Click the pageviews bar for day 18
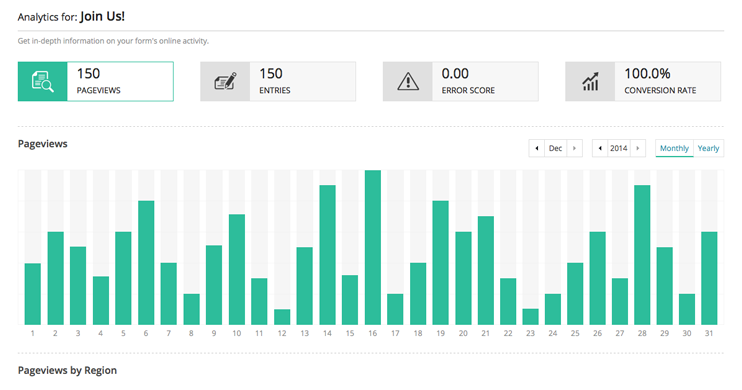Viewport: 742px width, 390px height. click(x=418, y=293)
